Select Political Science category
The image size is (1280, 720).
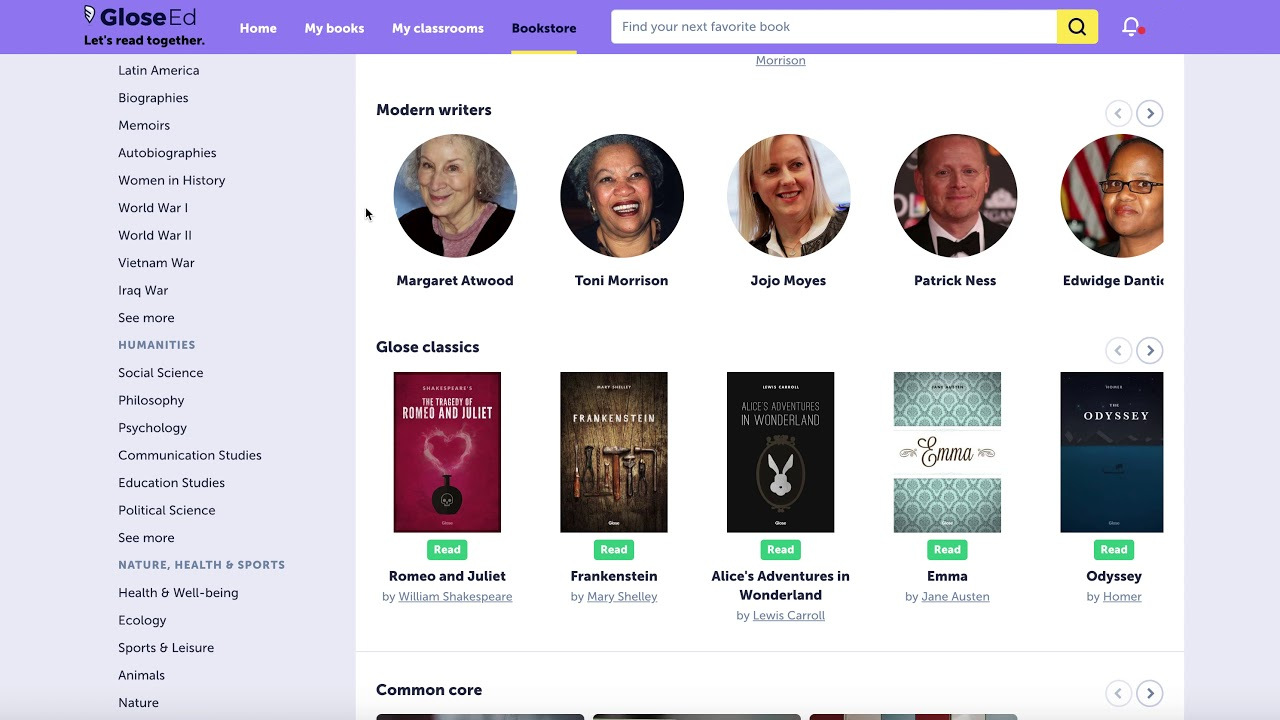point(167,510)
